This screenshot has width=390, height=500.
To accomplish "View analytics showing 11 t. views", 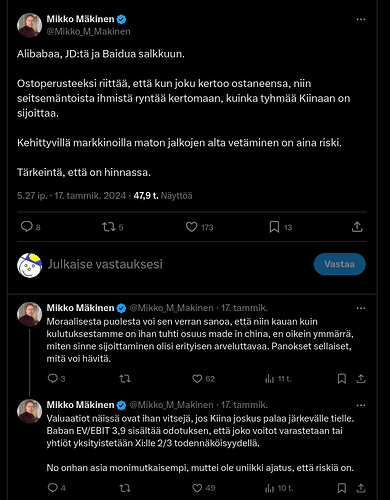I will click(x=278, y=379).
